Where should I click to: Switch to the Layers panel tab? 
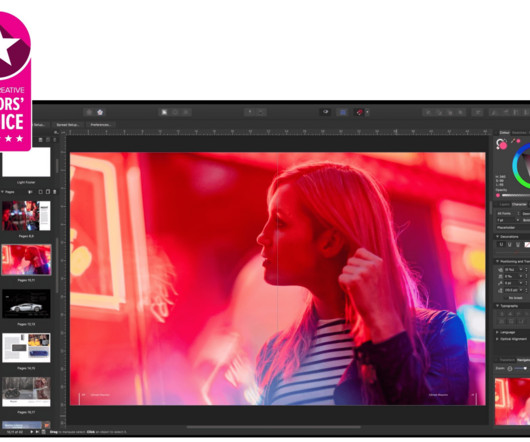504,204
